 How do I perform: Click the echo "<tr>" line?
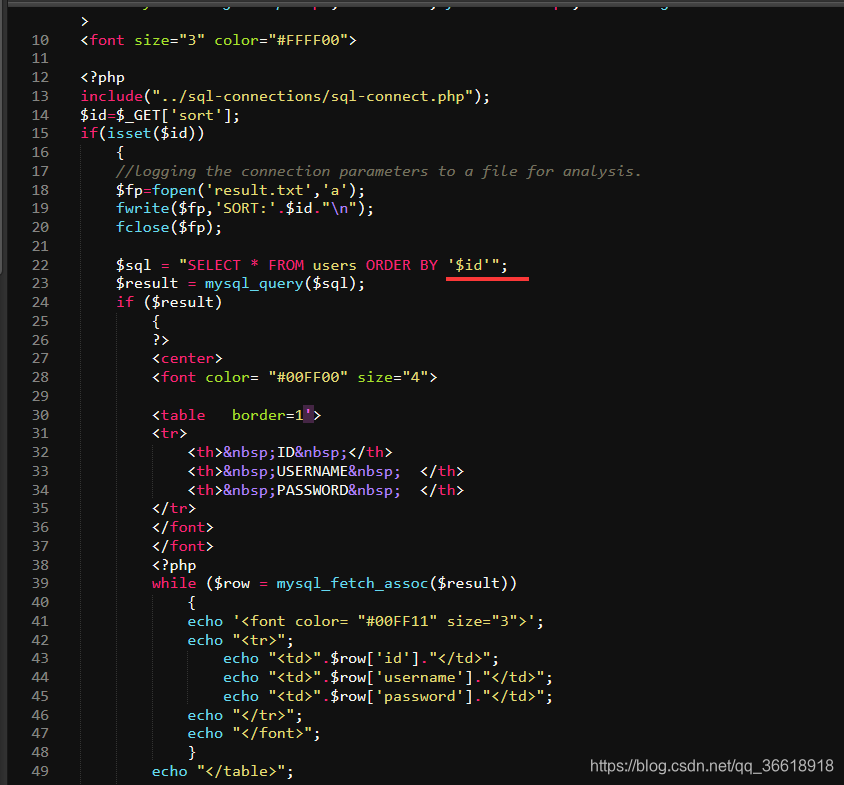coord(240,641)
